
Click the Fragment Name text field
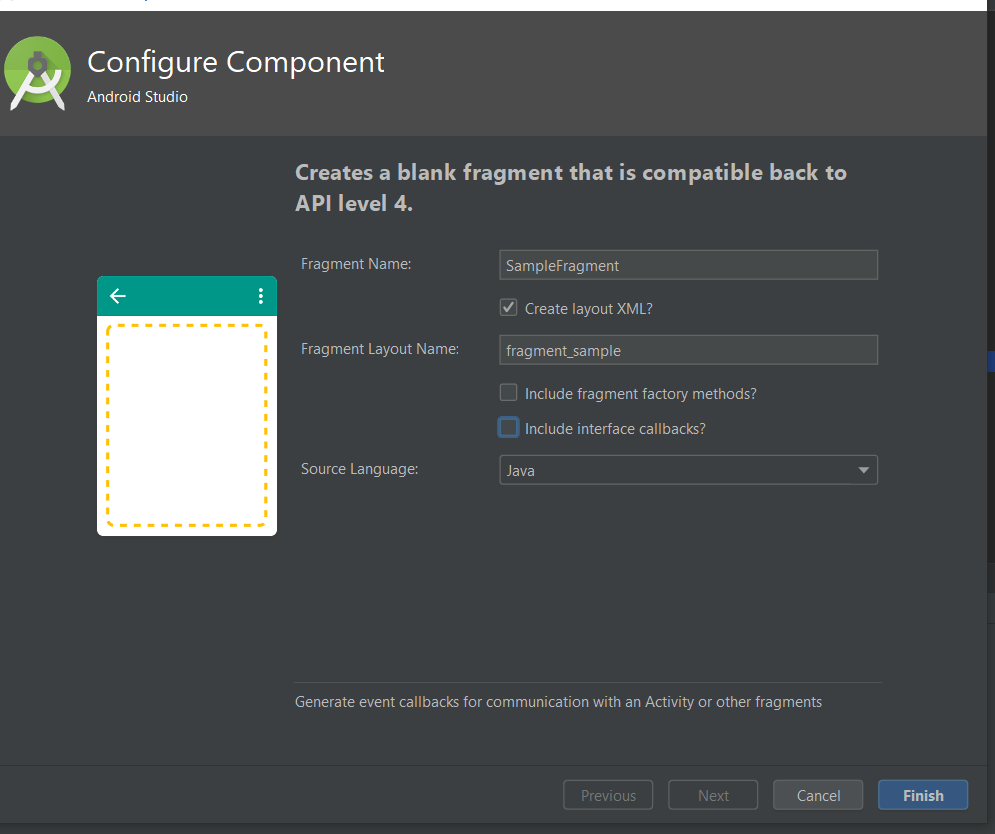pos(688,265)
